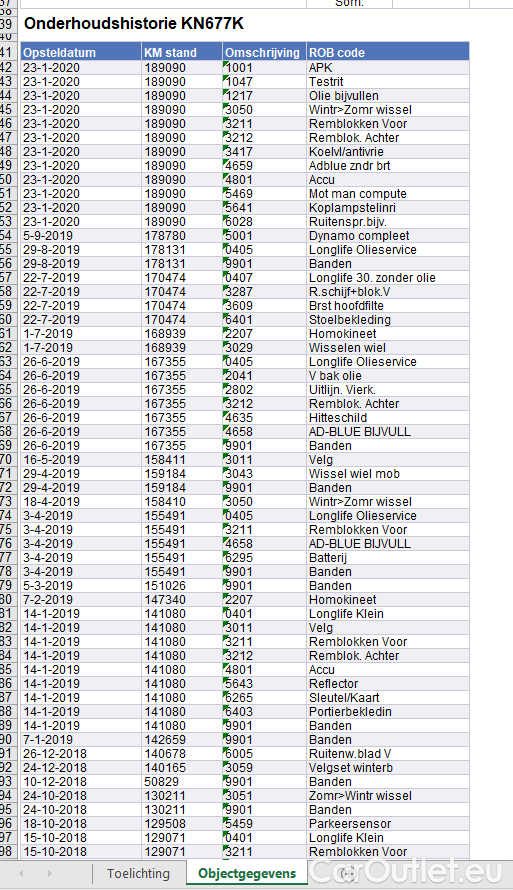Select the Reflector cell

coord(388,683)
